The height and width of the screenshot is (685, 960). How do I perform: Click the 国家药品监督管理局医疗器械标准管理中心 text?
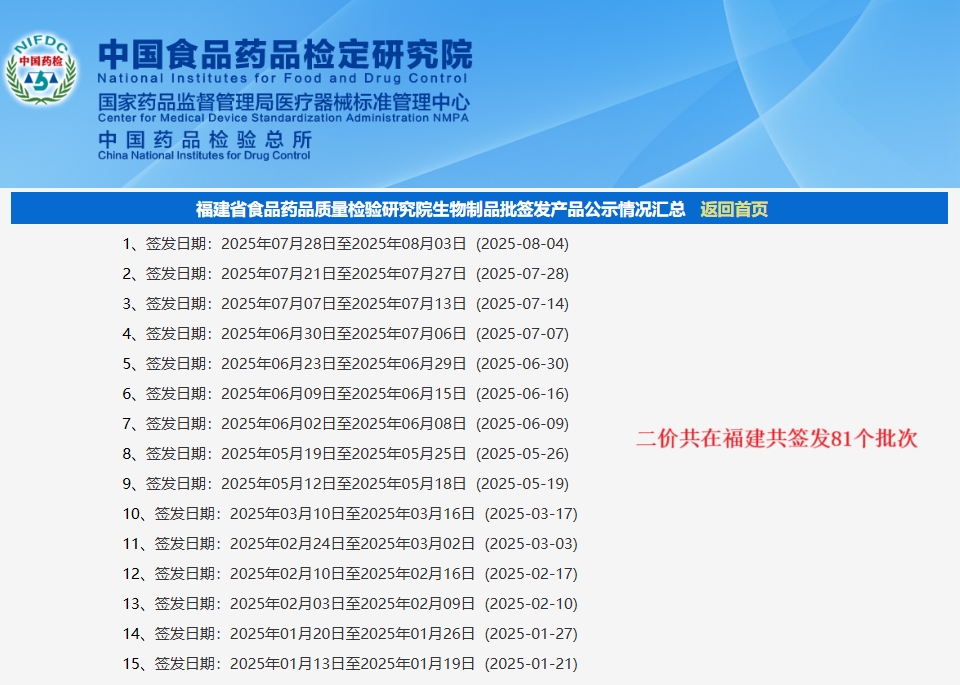click(283, 102)
